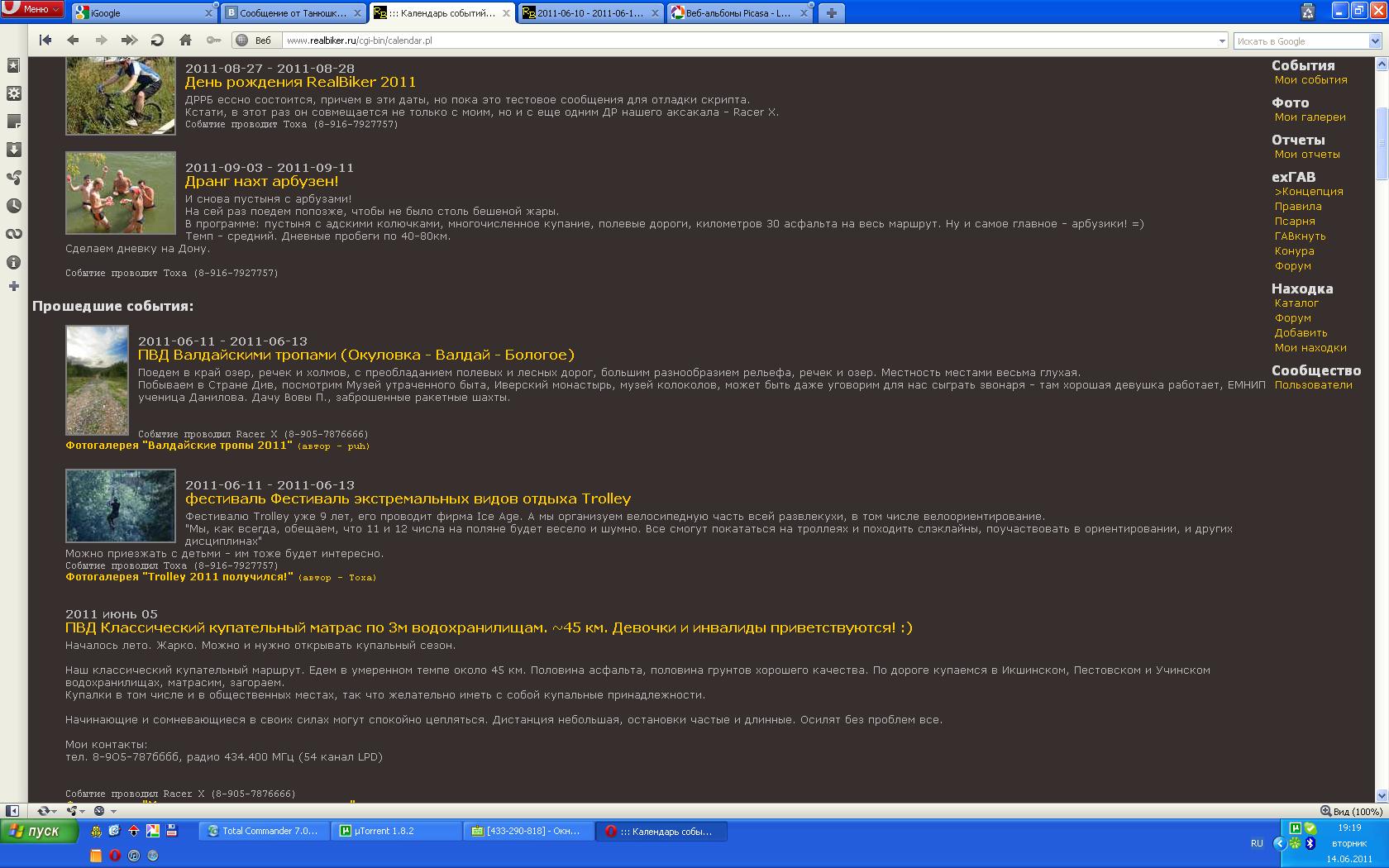Click the Fast Forward navigation icon
1389x868 pixels.
129,40
